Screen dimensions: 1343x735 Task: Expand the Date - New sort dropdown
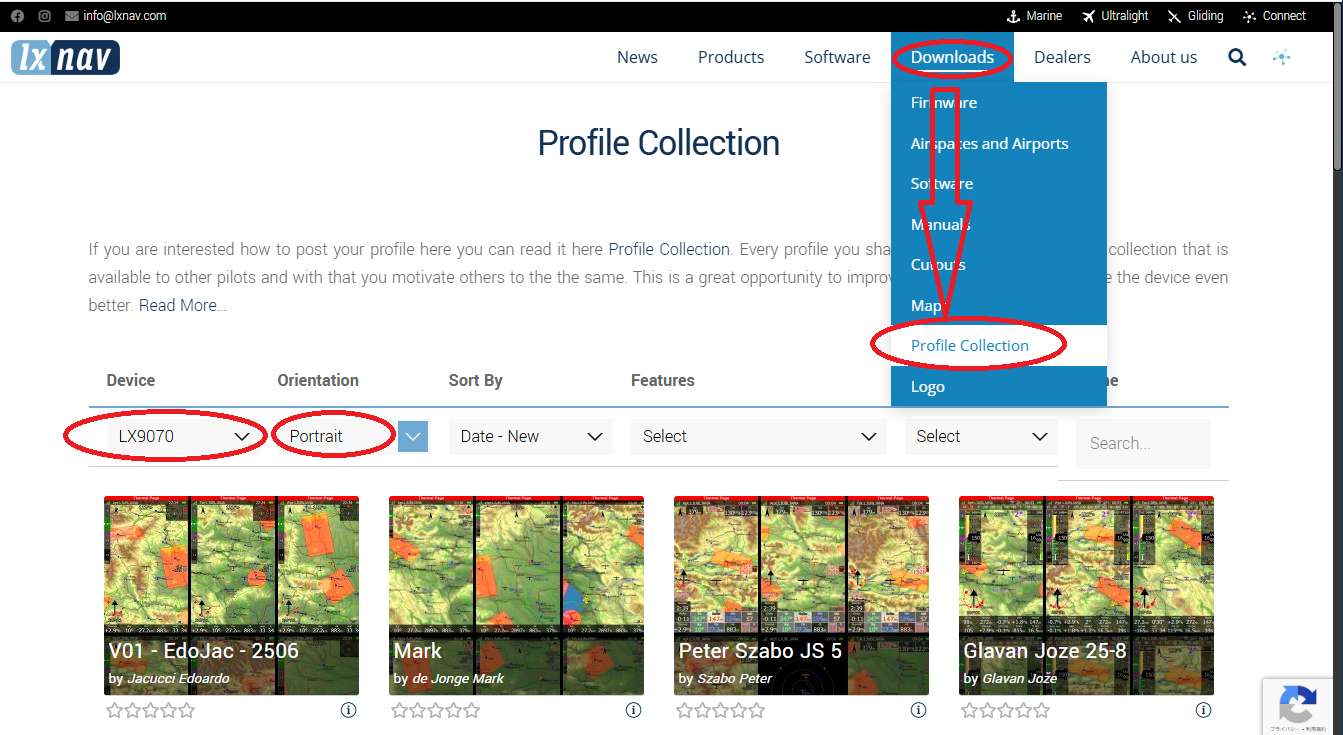click(530, 437)
